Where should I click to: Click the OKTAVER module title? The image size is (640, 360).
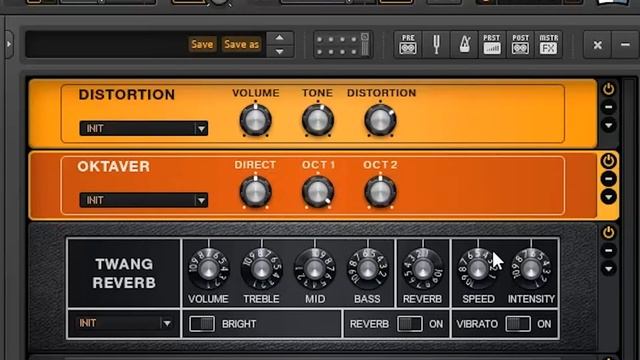[114, 167]
